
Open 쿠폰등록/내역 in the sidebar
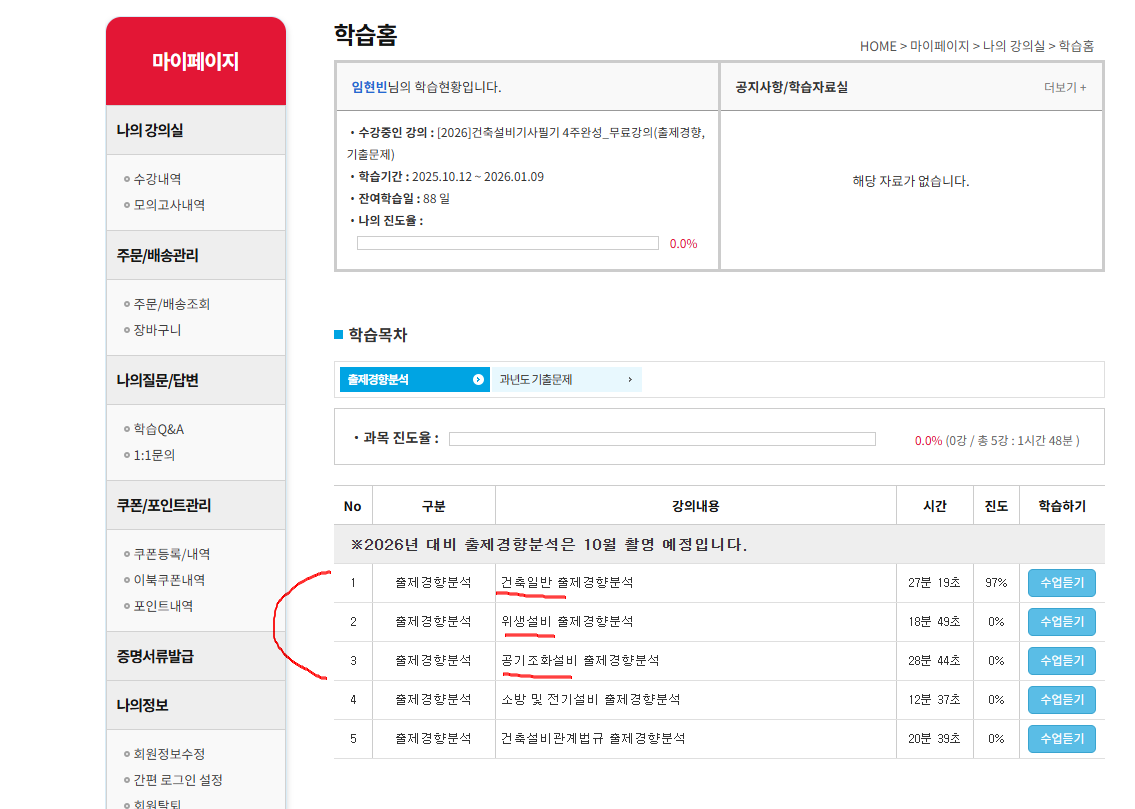(171, 554)
